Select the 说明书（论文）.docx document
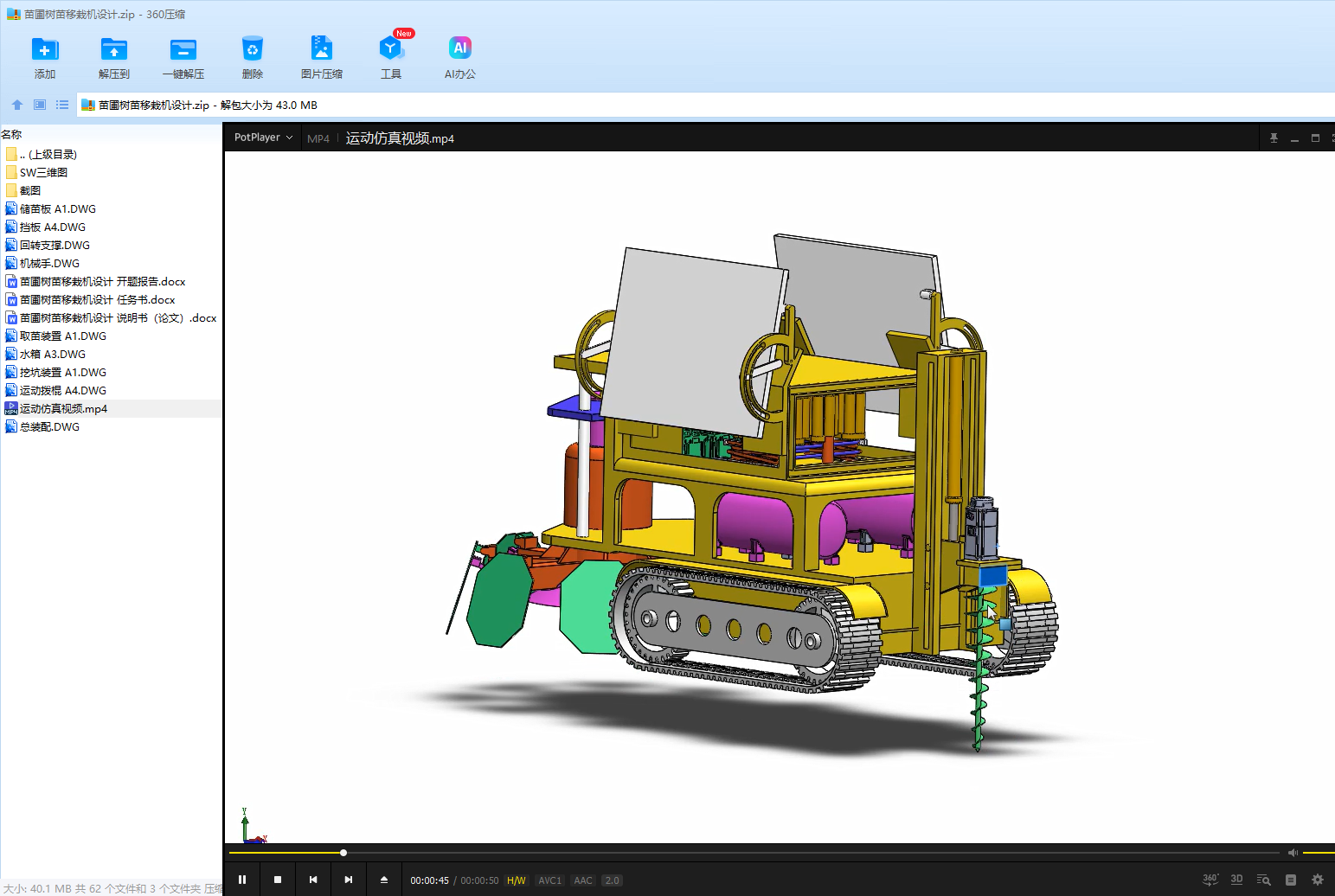The image size is (1335, 896). 111,317
